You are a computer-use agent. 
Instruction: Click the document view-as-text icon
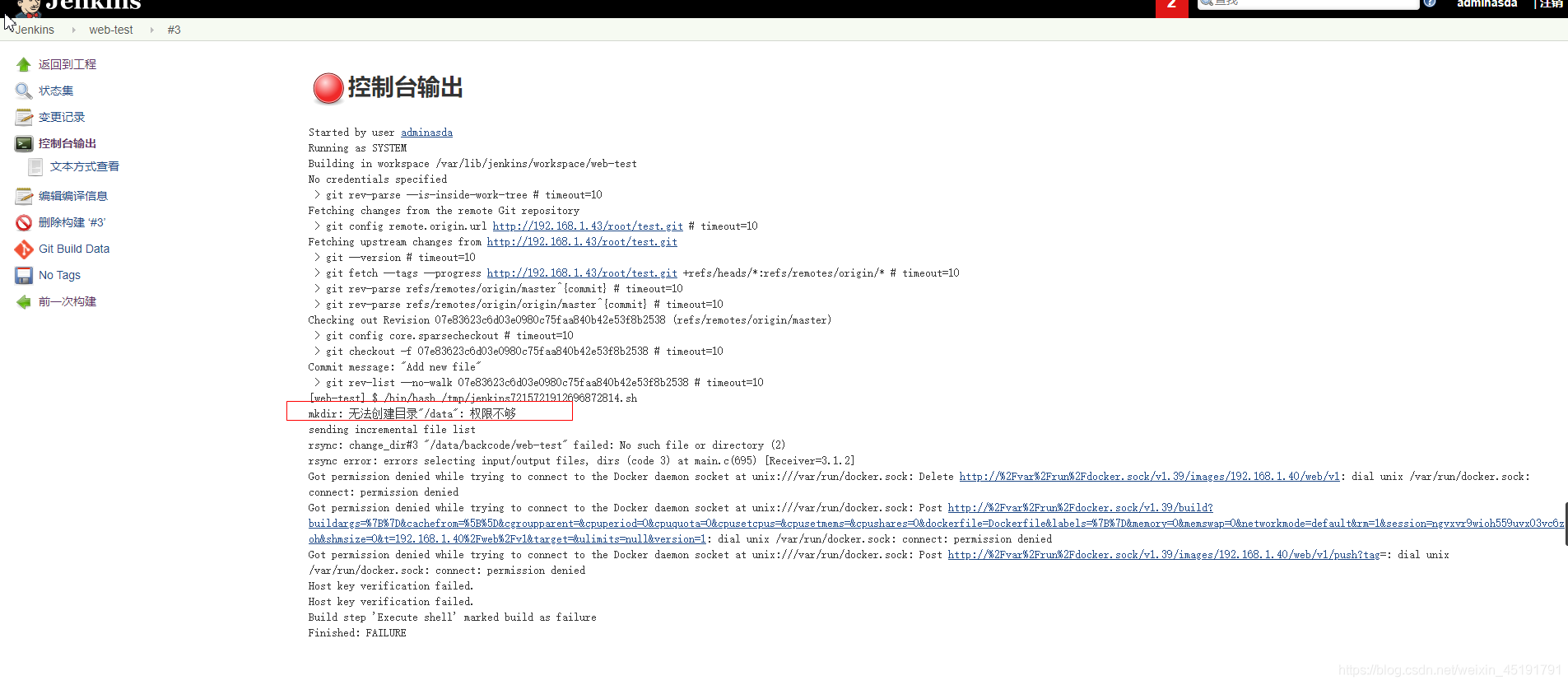click(35, 167)
